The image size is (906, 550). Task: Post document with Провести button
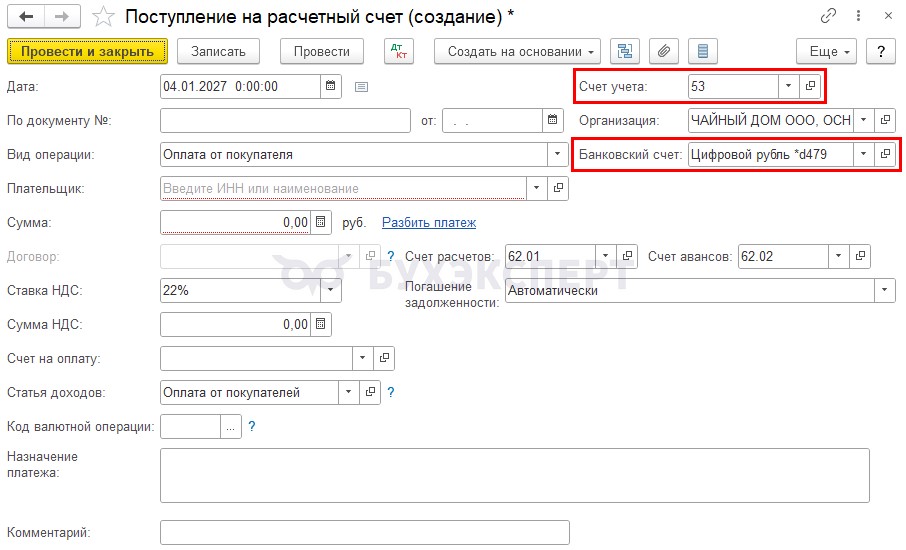(x=322, y=51)
